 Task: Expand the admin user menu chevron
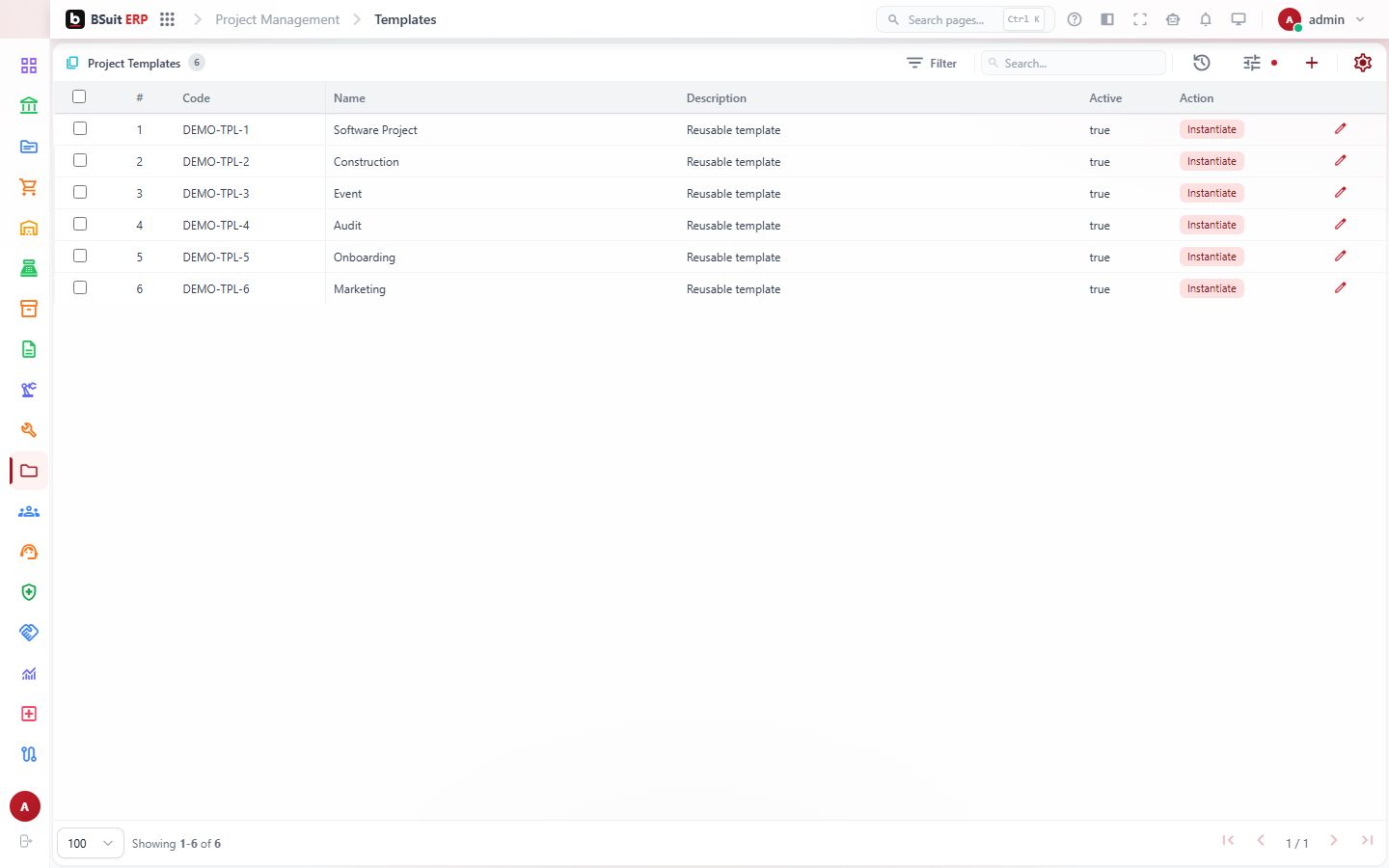[1360, 19]
